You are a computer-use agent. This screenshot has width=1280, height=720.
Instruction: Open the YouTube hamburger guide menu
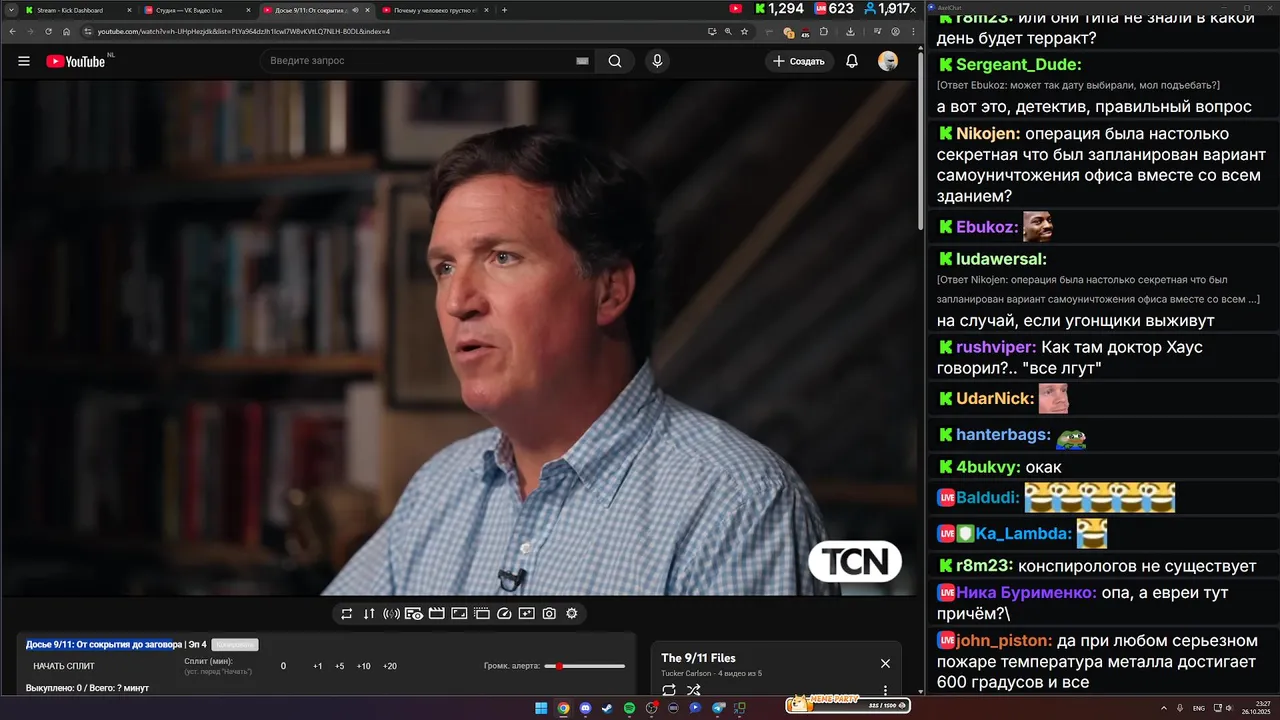coord(24,61)
